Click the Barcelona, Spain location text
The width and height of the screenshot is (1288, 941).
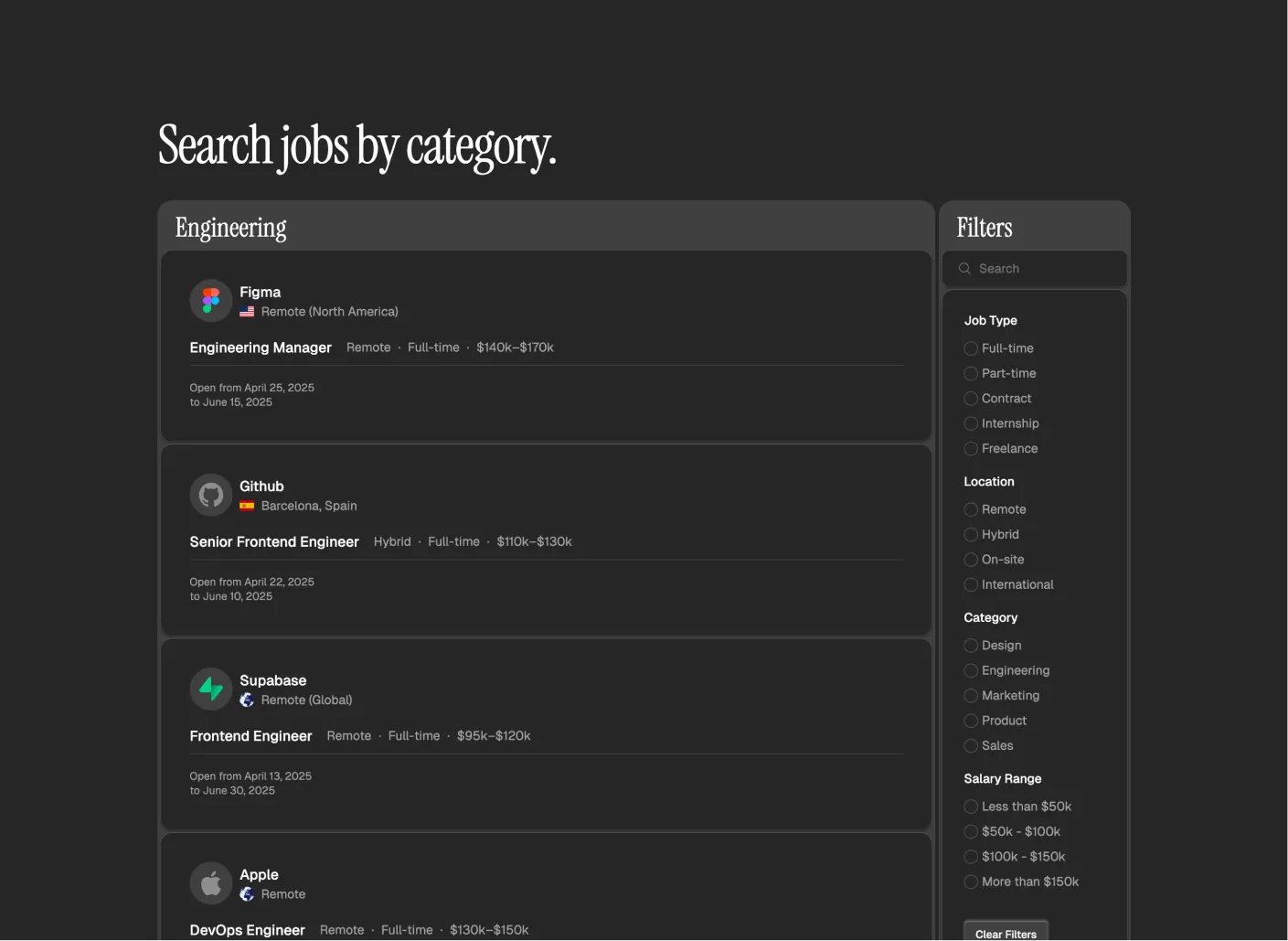(309, 506)
